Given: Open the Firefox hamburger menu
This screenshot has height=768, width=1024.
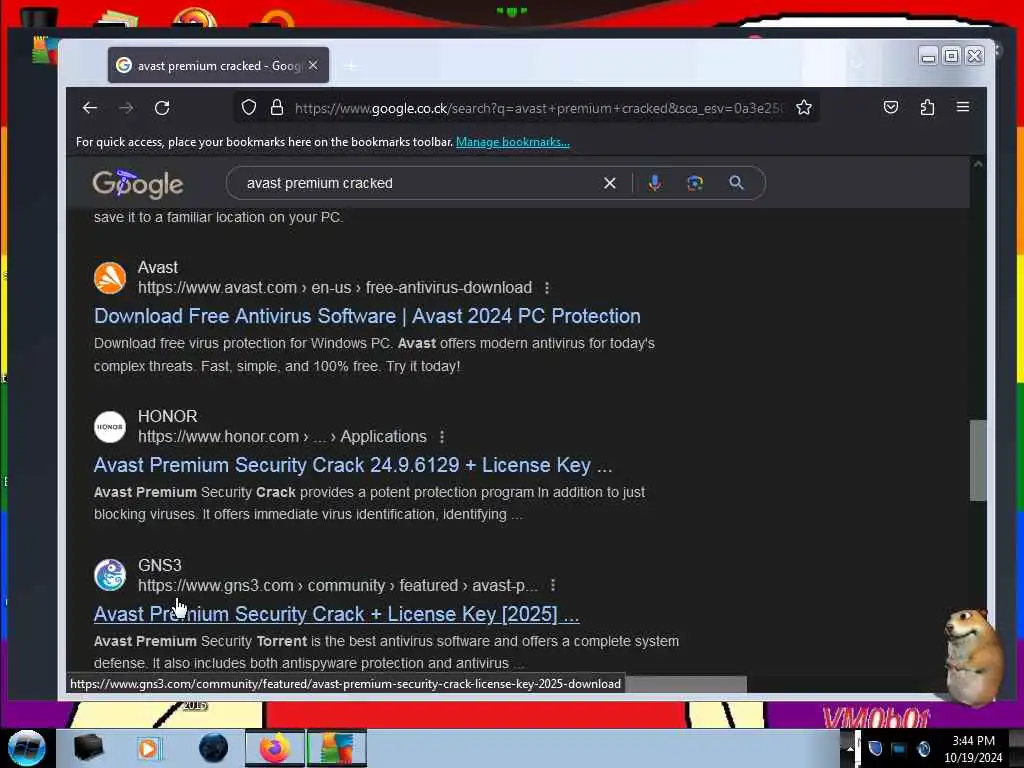Looking at the screenshot, I should coord(963,106).
